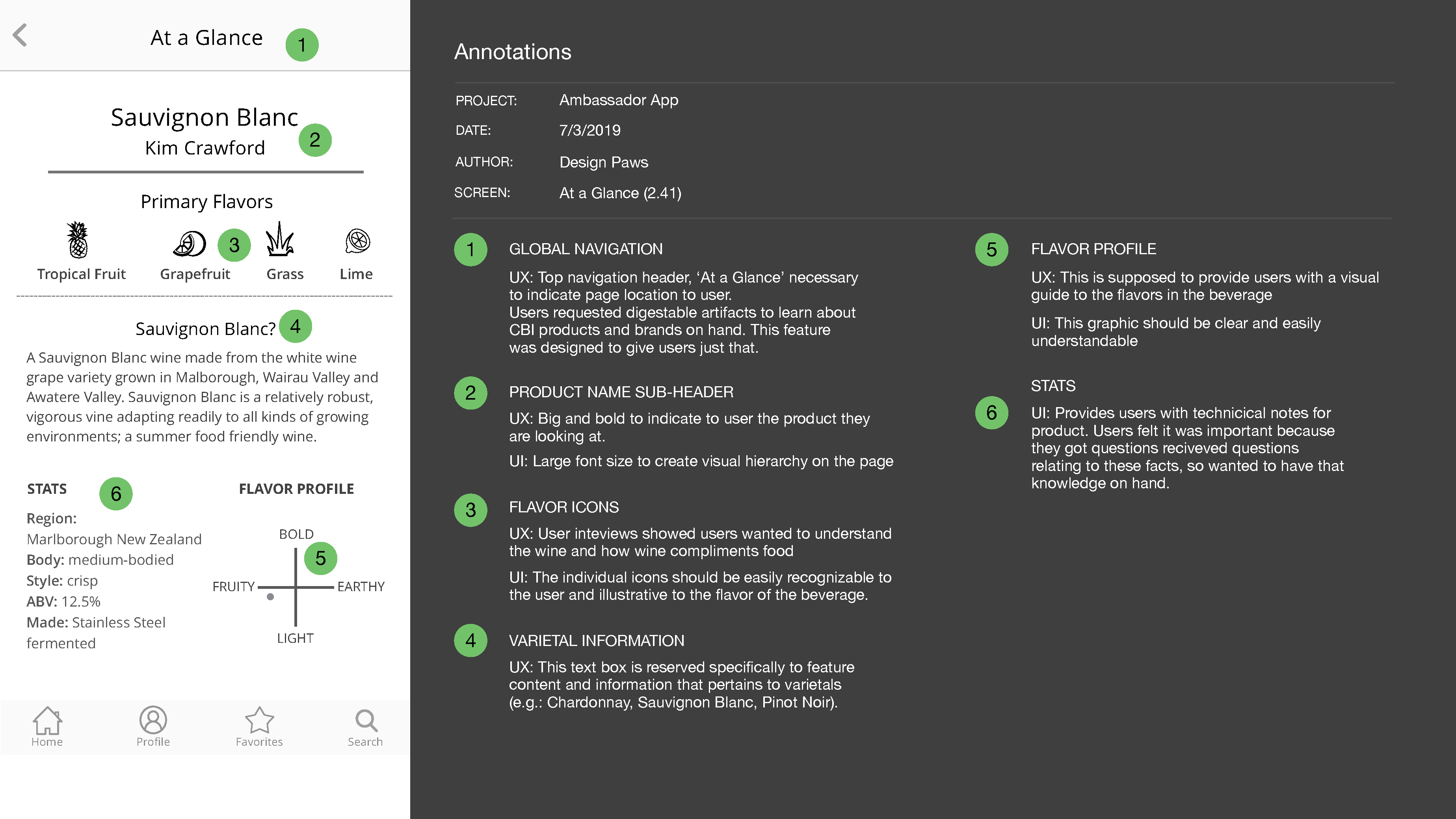Click the 'Design Paws' author value
The image size is (1456, 819).
(604, 162)
